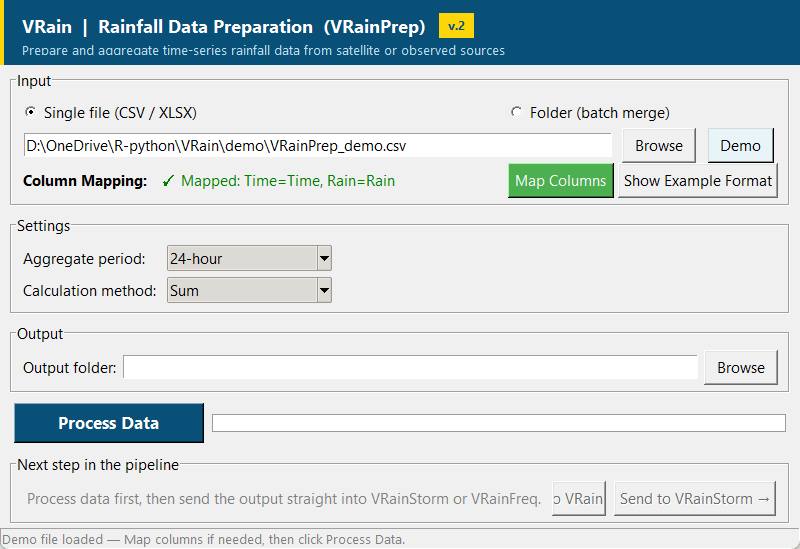Select Single file (CSV / XLSX) option
Image resolution: width=800 pixels, height=549 pixels.
pyautogui.click(x=111, y=113)
